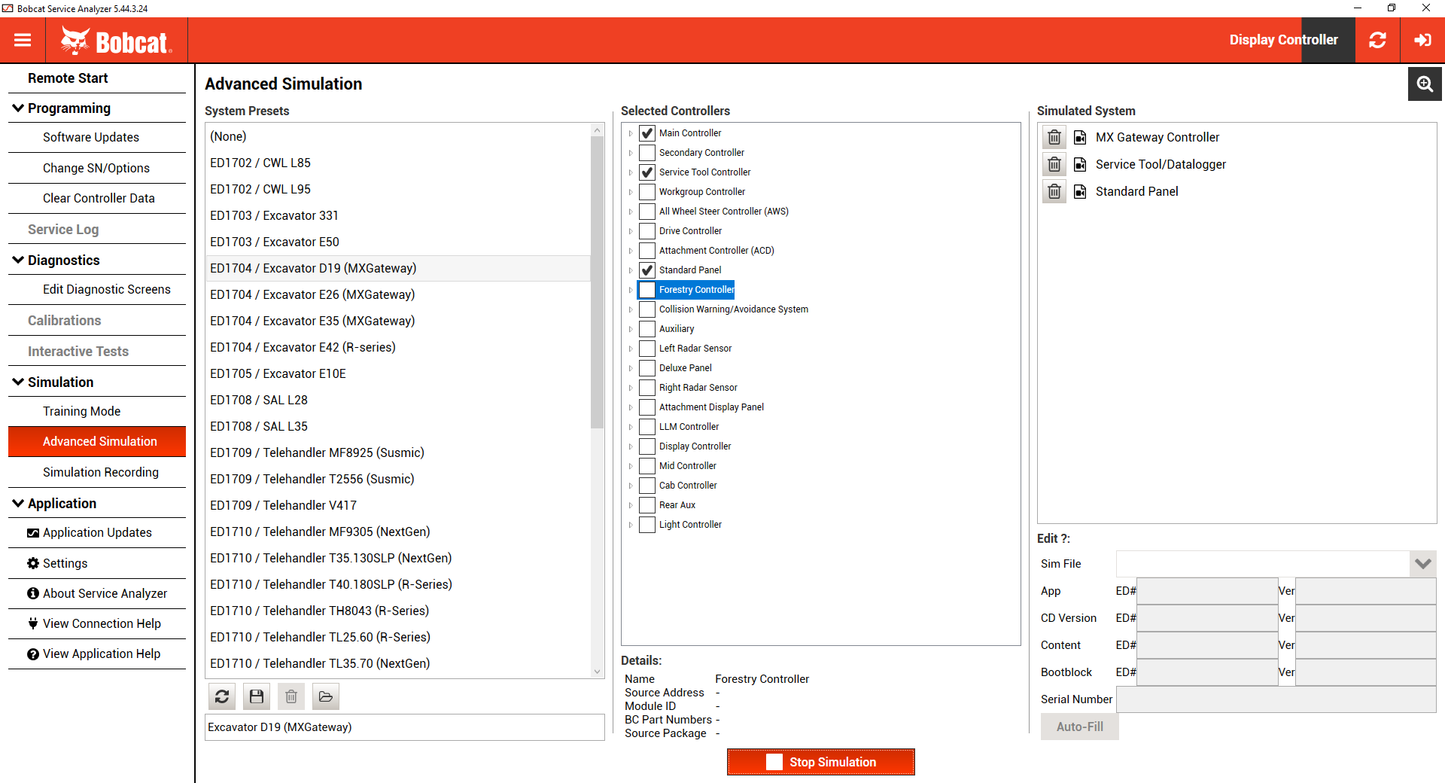
Task: Select preset ED1704 / Excavator E42 (R-series)
Action: pos(398,347)
